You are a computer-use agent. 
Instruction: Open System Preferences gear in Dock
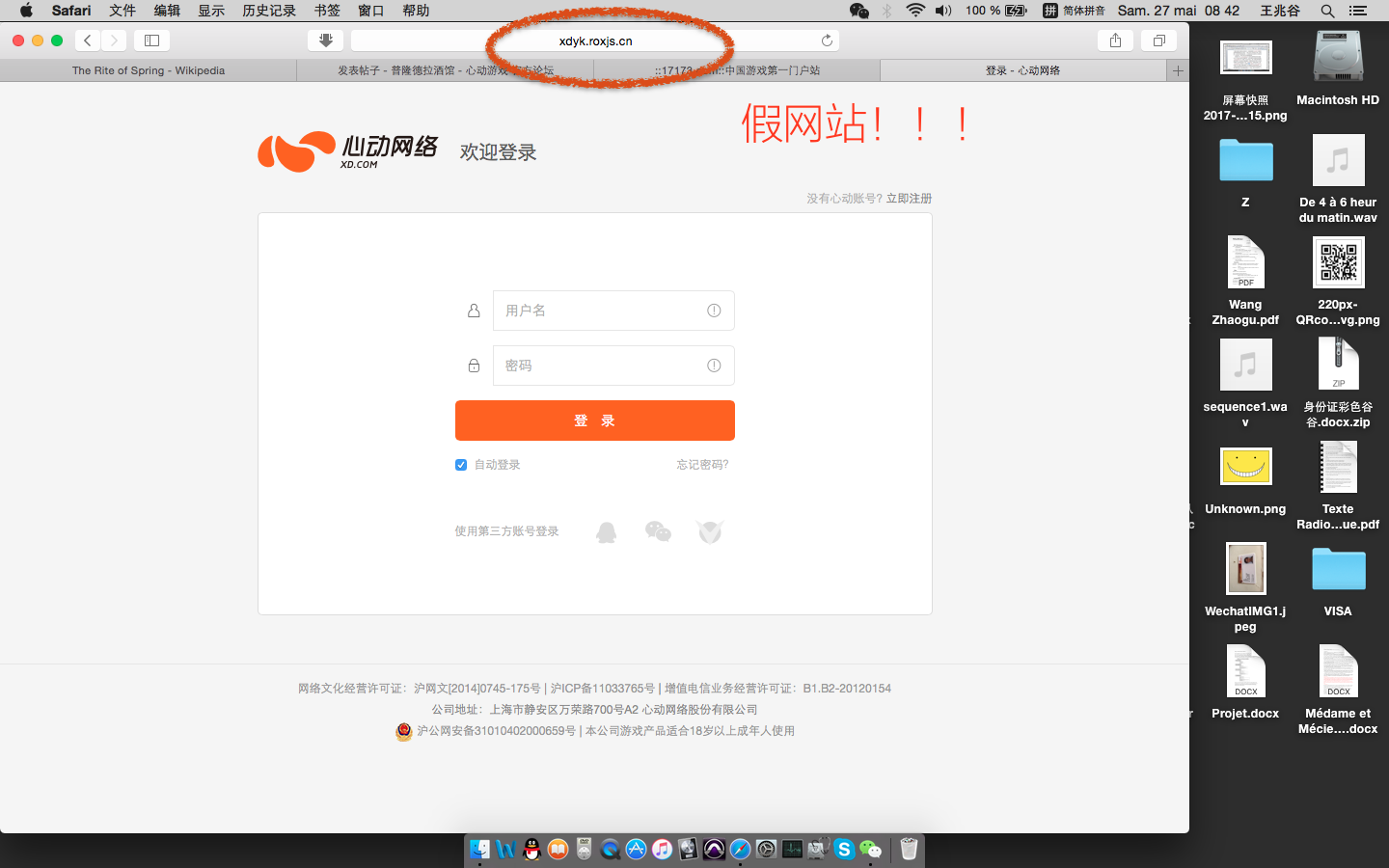pos(766,849)
